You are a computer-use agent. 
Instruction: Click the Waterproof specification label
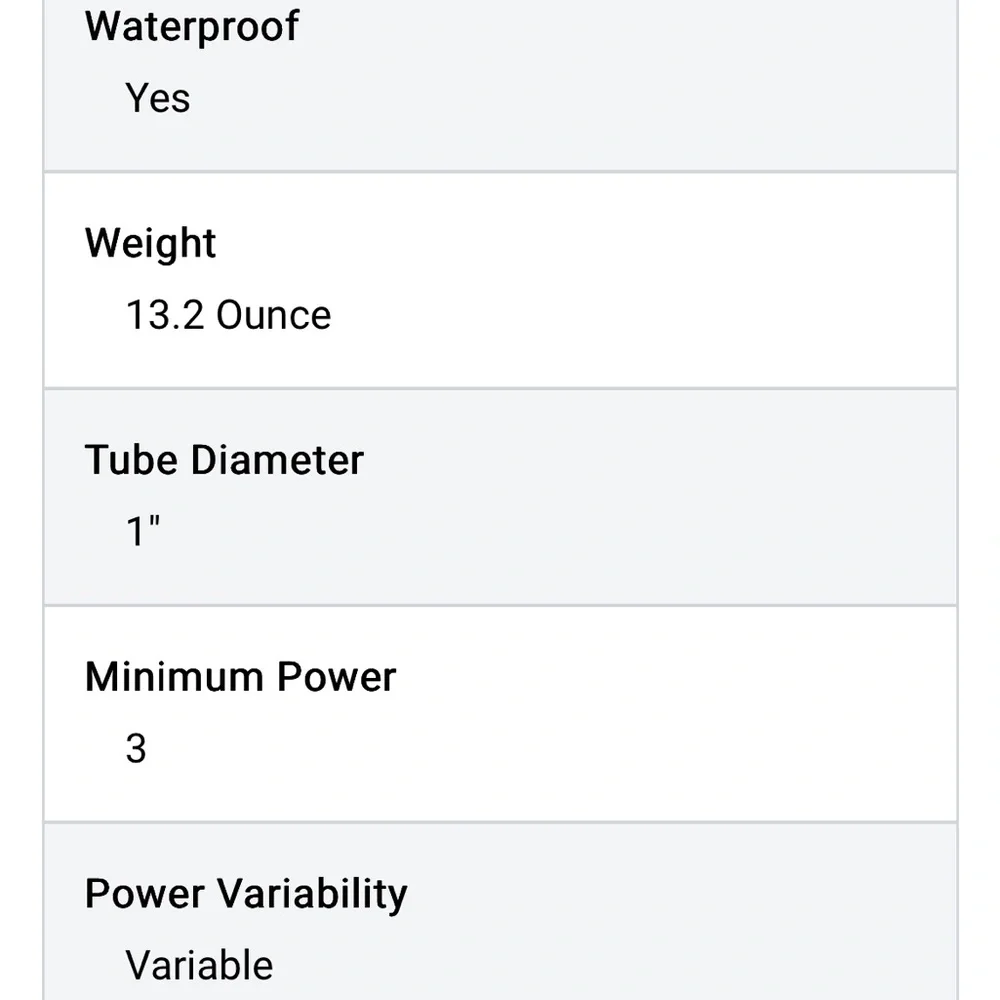[191, 26]
